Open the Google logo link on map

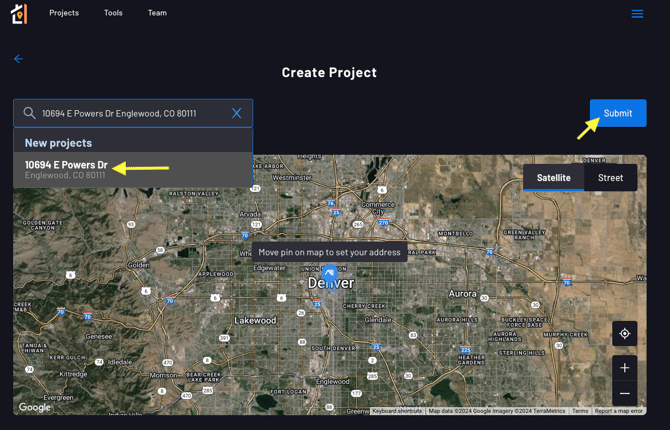pos(35,407)
